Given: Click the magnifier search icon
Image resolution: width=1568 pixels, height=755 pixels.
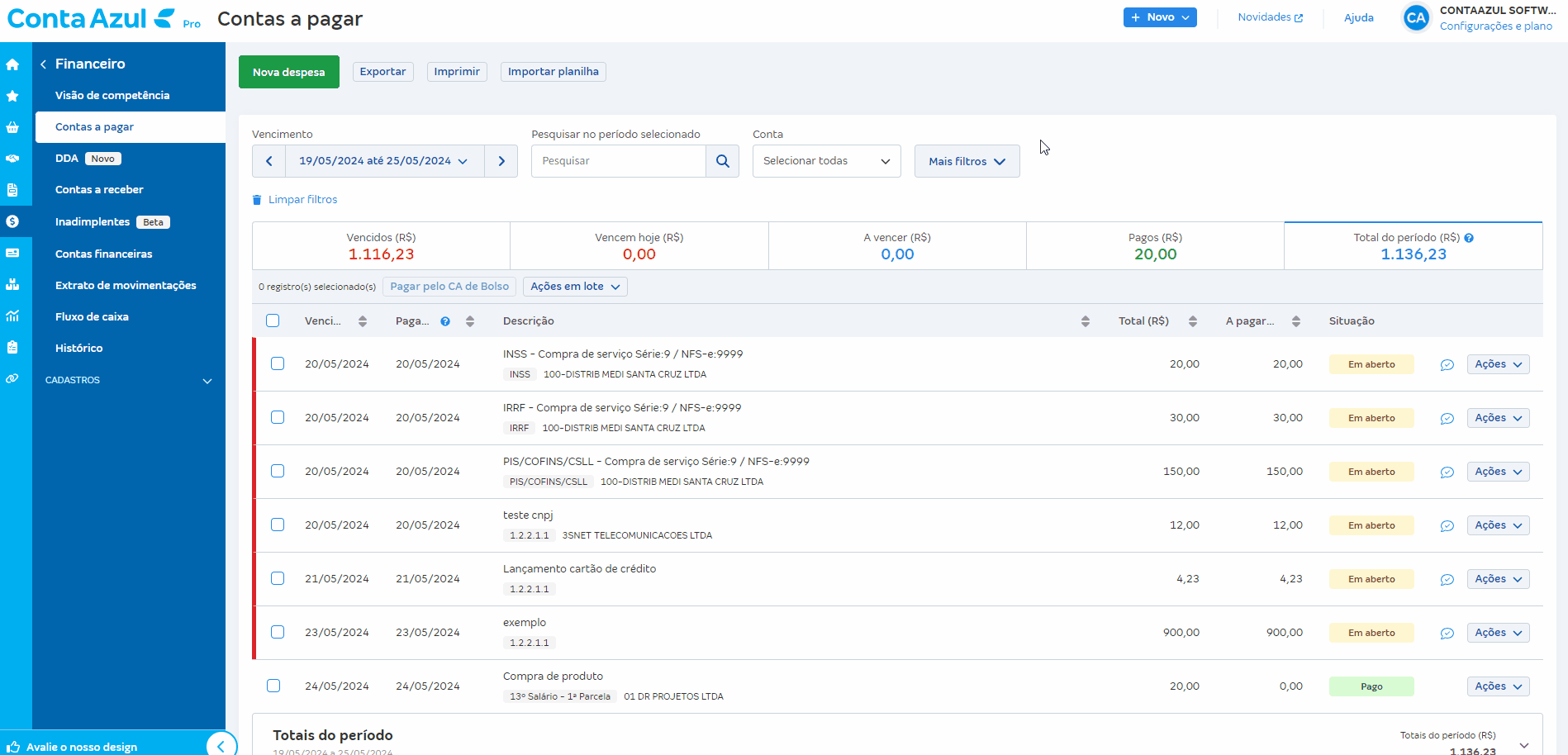Looking at the screenshot, I should [723, 161].
